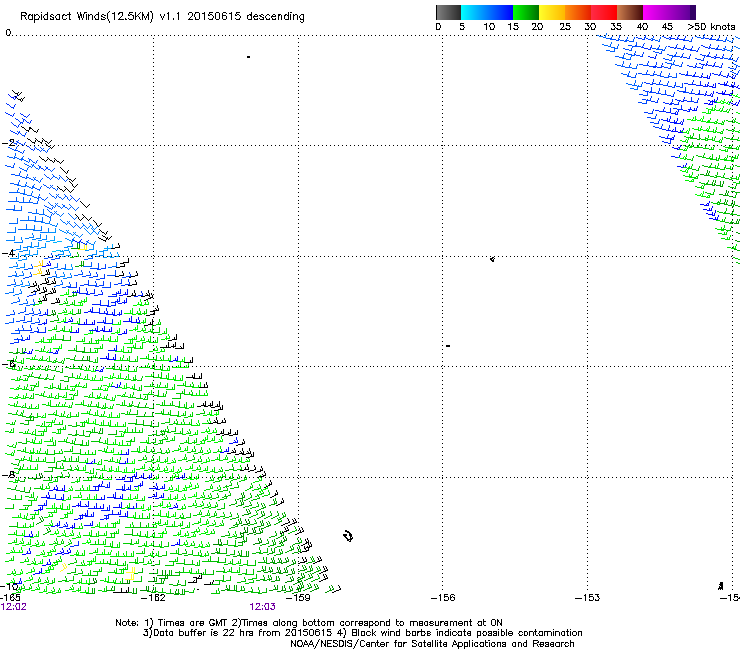Click the magenta 40-45 knots color swatch

[656, 12]
